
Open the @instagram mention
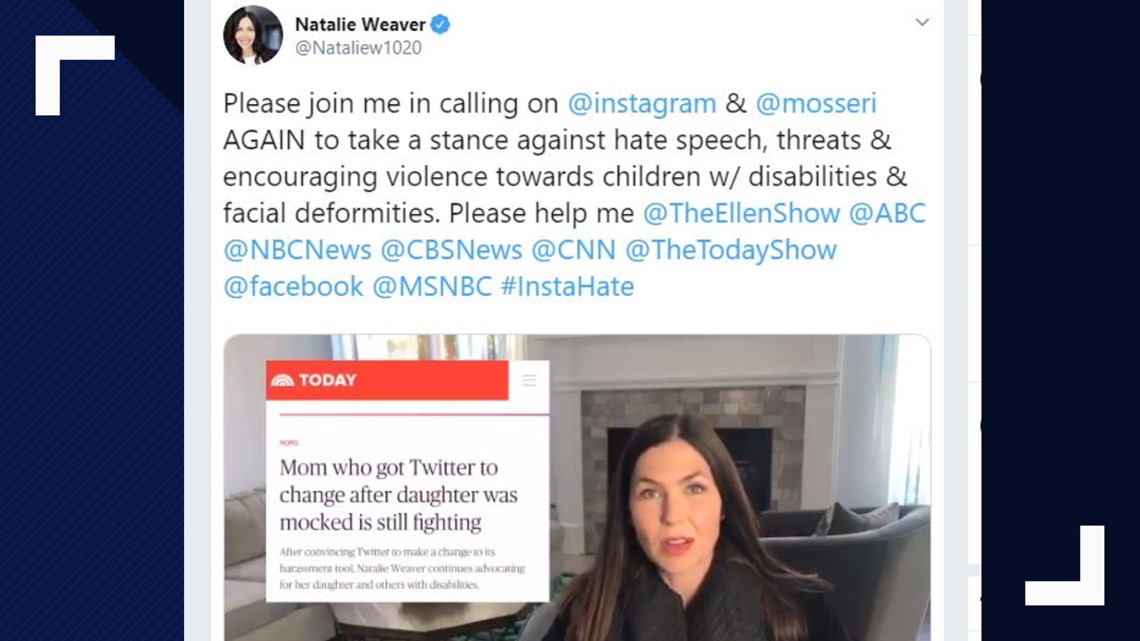641,103
